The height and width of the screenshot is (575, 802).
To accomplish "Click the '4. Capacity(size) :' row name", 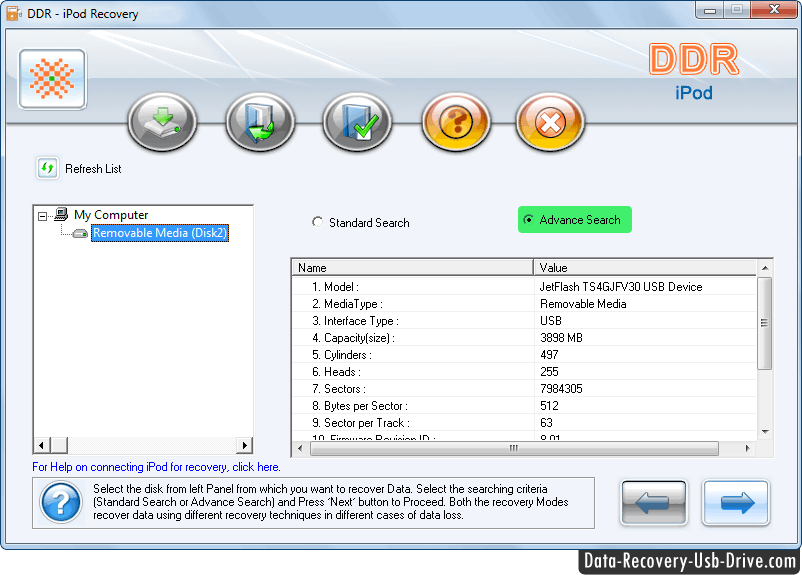I will 353,338.
